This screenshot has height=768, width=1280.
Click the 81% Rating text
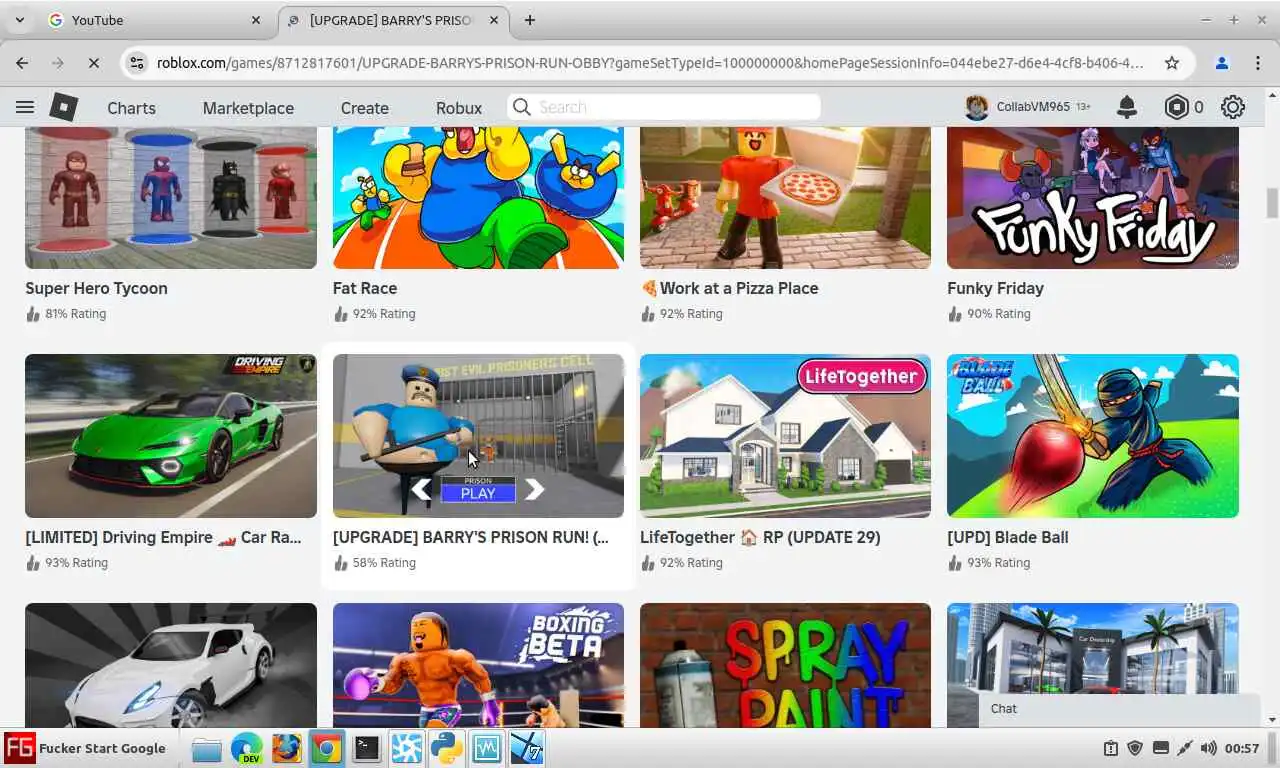click(x=75, y=314)
